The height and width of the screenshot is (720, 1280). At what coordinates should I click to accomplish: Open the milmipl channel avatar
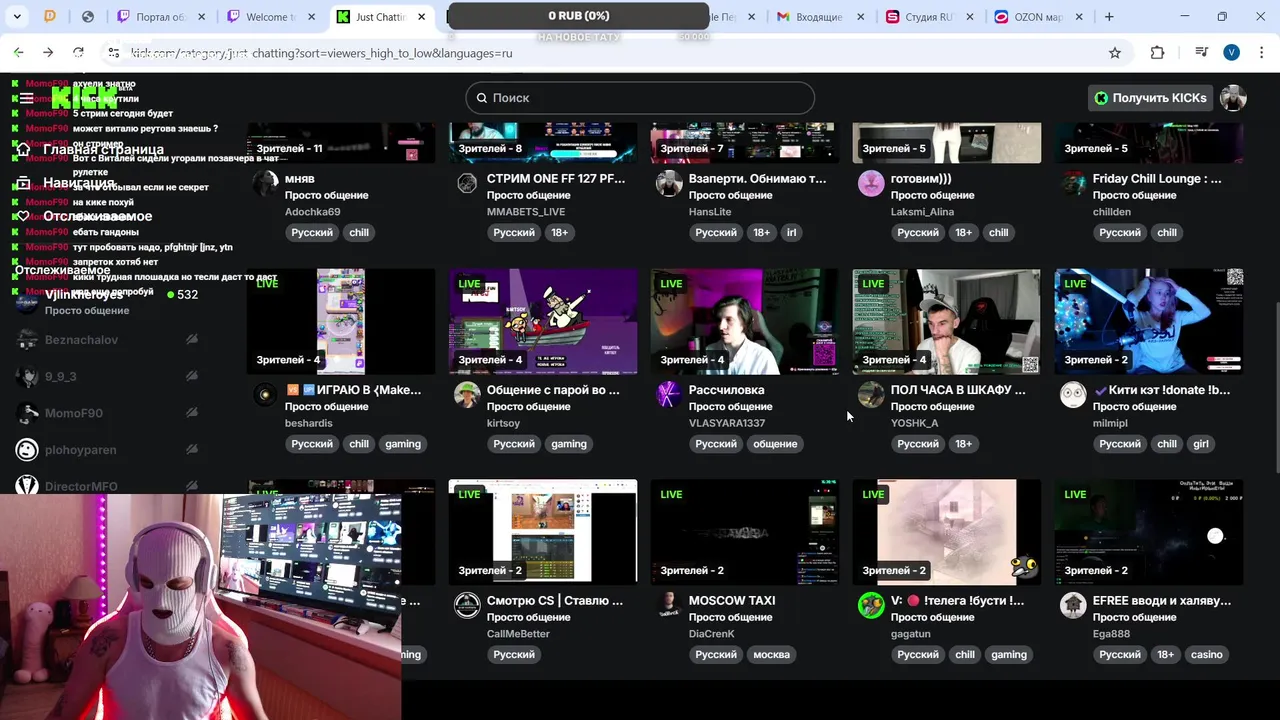pos(1073,395)
